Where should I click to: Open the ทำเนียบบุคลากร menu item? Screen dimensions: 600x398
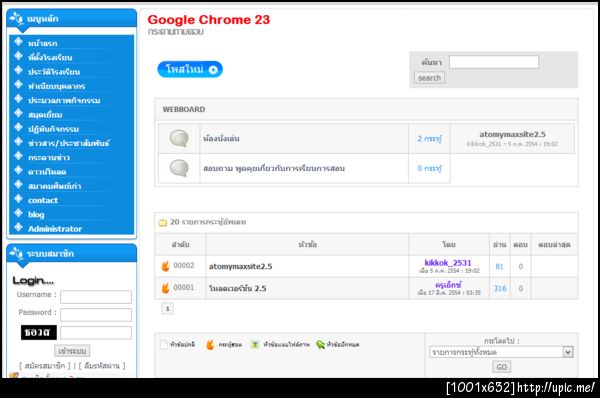pyautogui.click(x=57, y=86)
